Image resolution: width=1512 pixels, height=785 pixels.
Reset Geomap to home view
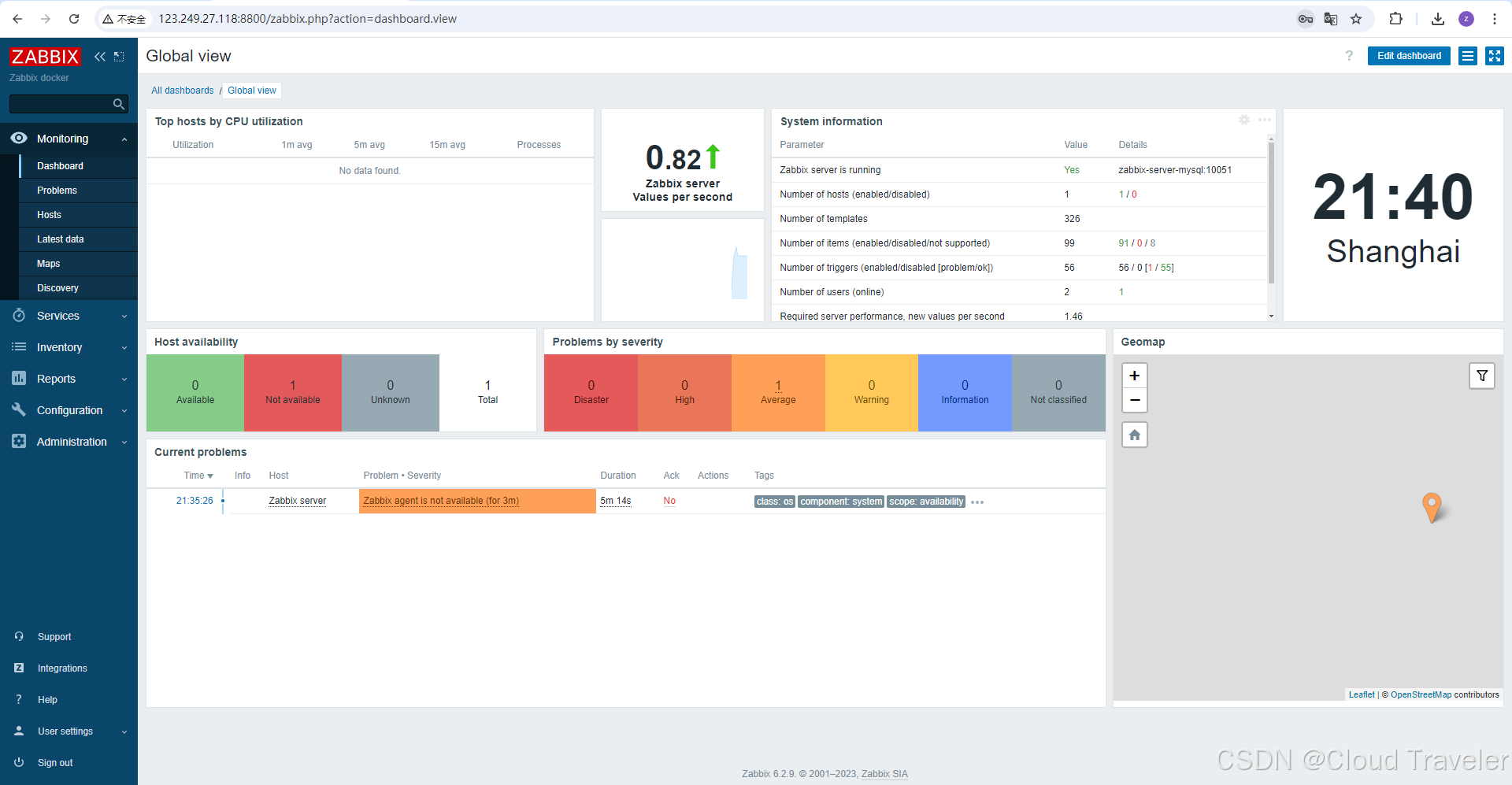pyautogui.click(x=1135, y=435)
